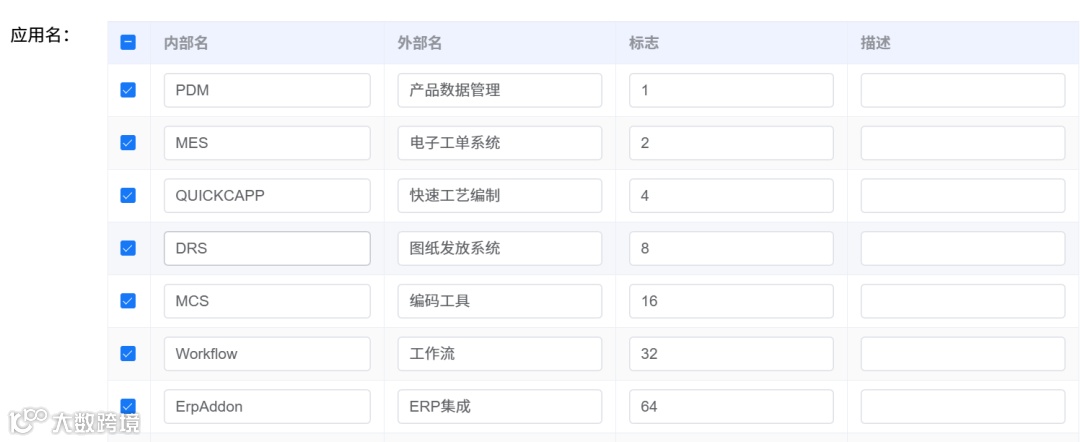This screenshot has width=1080, height=442.
Task: Uncheck the ErpAddon row checkbox
Action: [128, 406]
